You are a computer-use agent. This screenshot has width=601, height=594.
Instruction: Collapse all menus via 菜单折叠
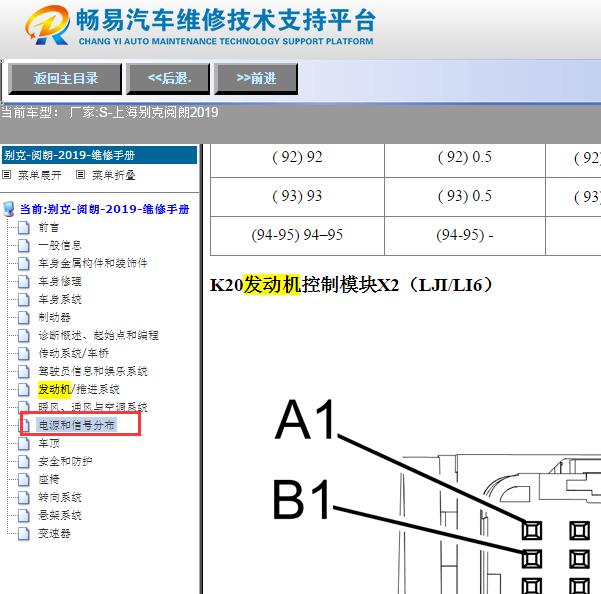(x=113, y=175)
